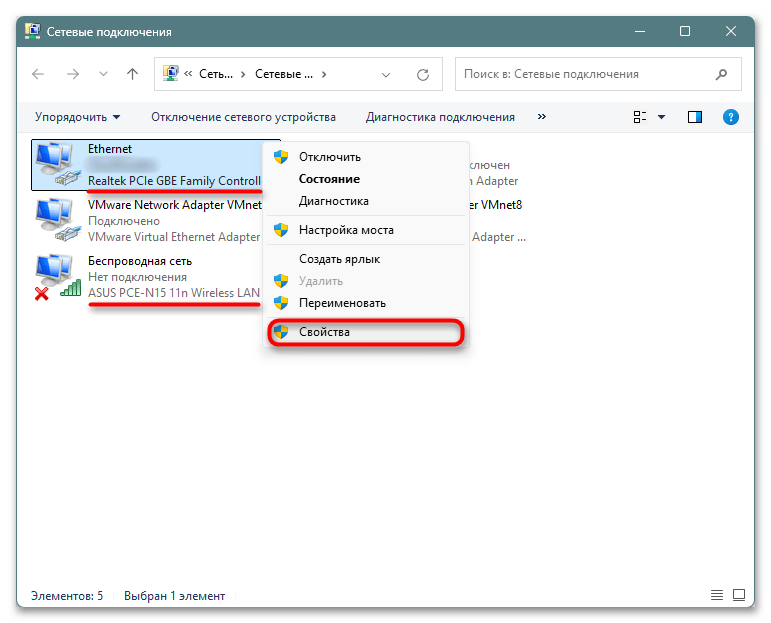The image size is (771, 623).
Task: Click window title bar network icon
Action: tap(32, 31)
